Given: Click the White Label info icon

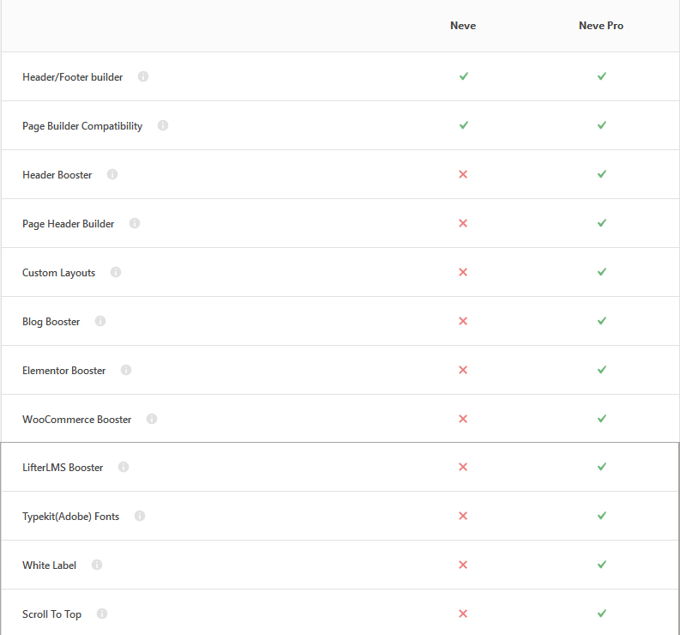Looking at the screenshot, I should (x=97, y=565).
